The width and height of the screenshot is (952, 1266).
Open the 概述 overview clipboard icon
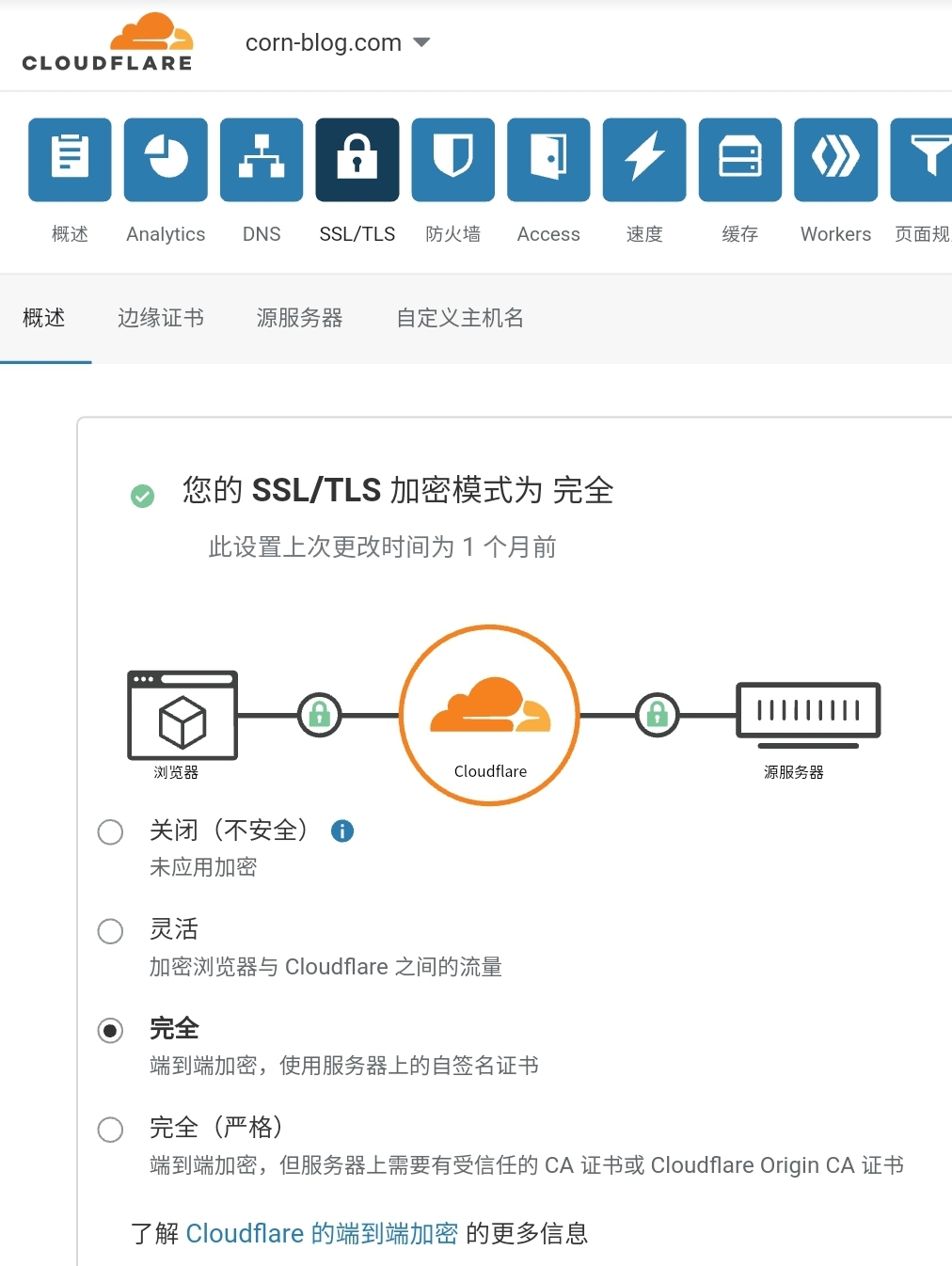pyautogui.click(x=70, y=160)
